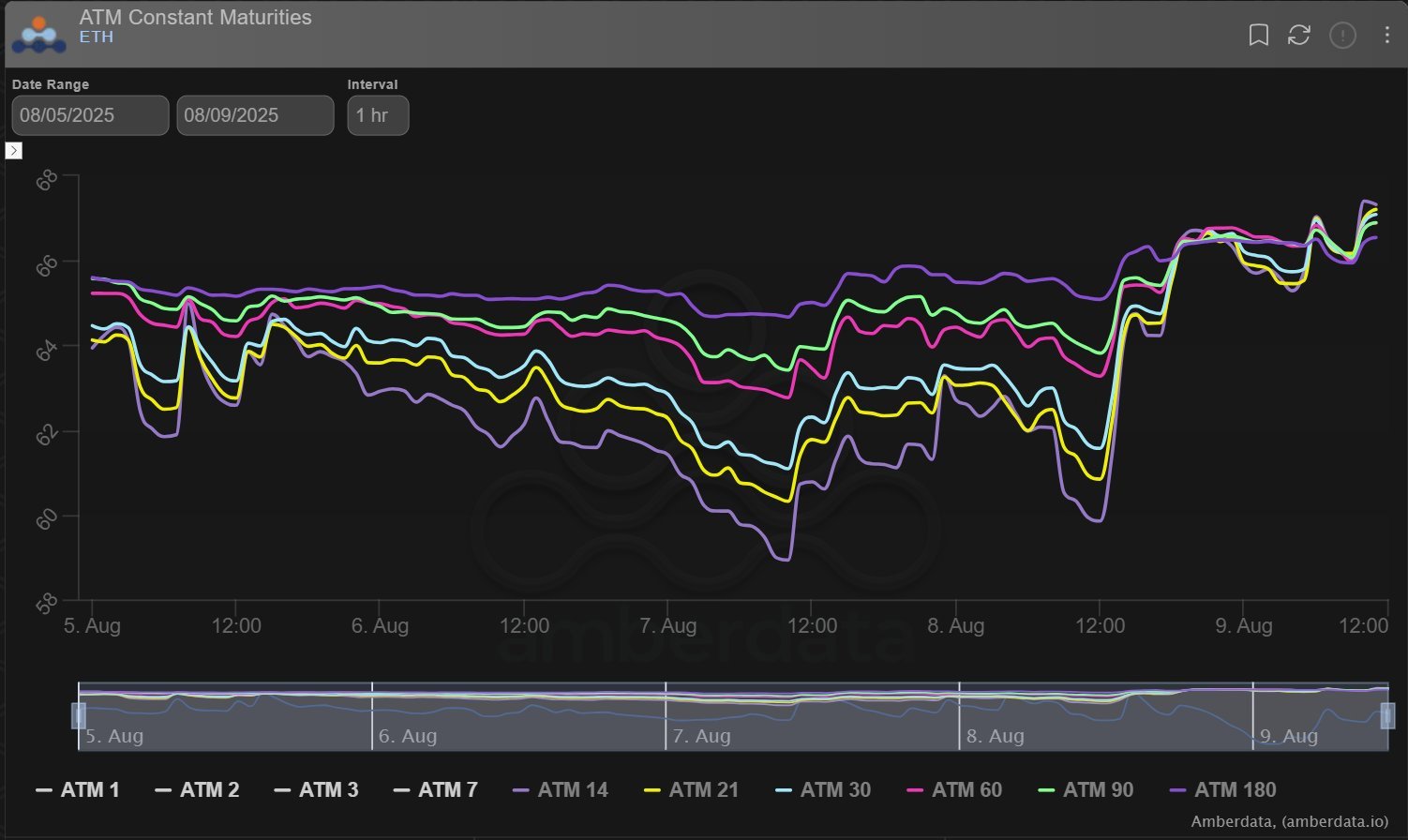Click the 64 y-axis label

point(47,349)
